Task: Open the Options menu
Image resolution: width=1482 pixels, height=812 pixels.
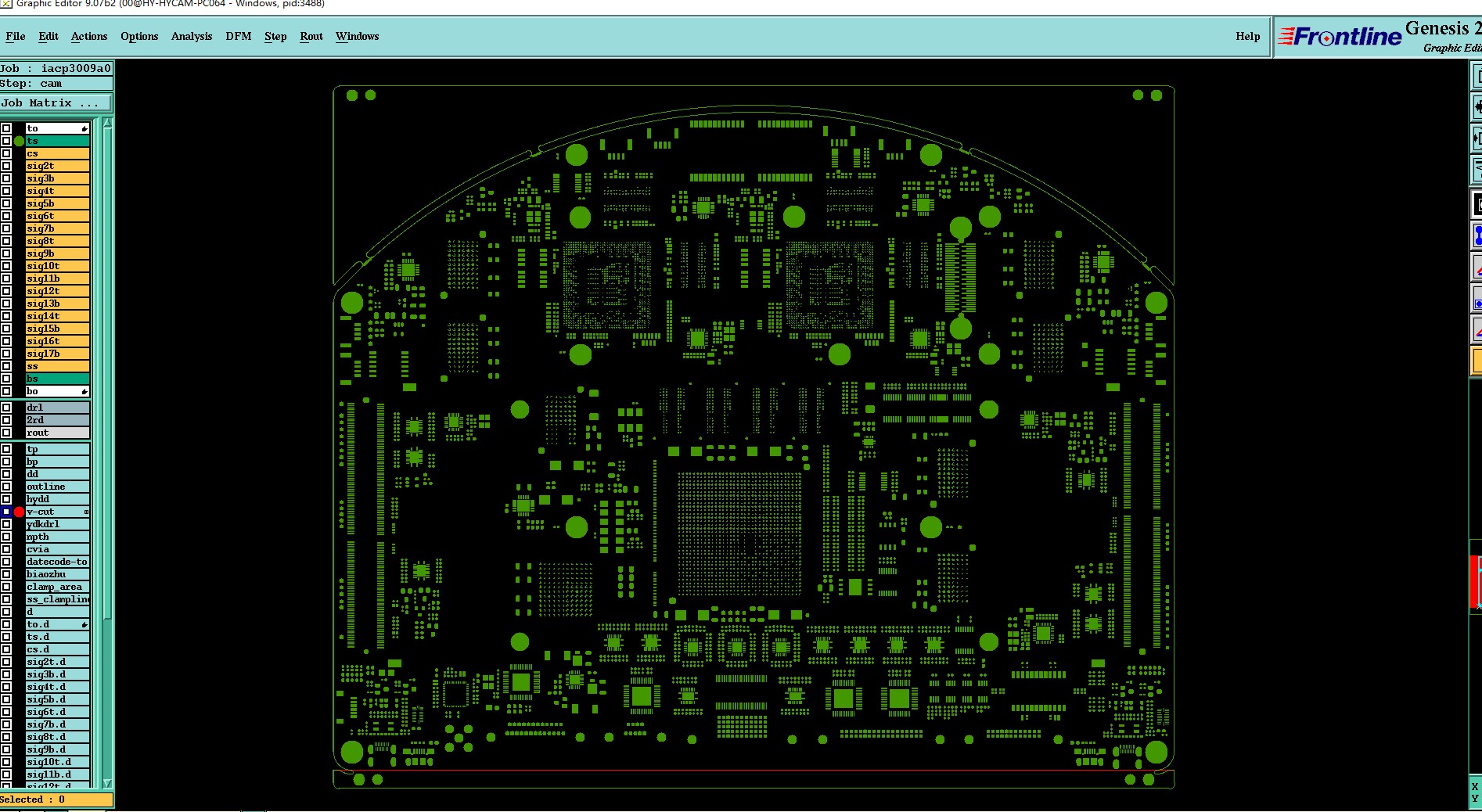Action: (x=139, y=36)
